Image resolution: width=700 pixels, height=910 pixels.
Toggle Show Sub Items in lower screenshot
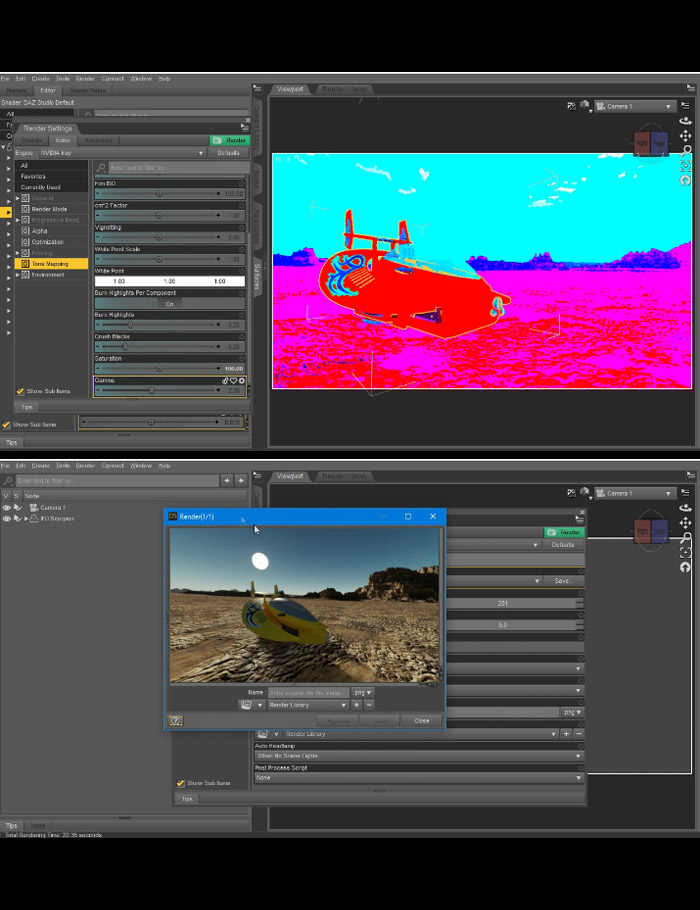pos(181,783)
